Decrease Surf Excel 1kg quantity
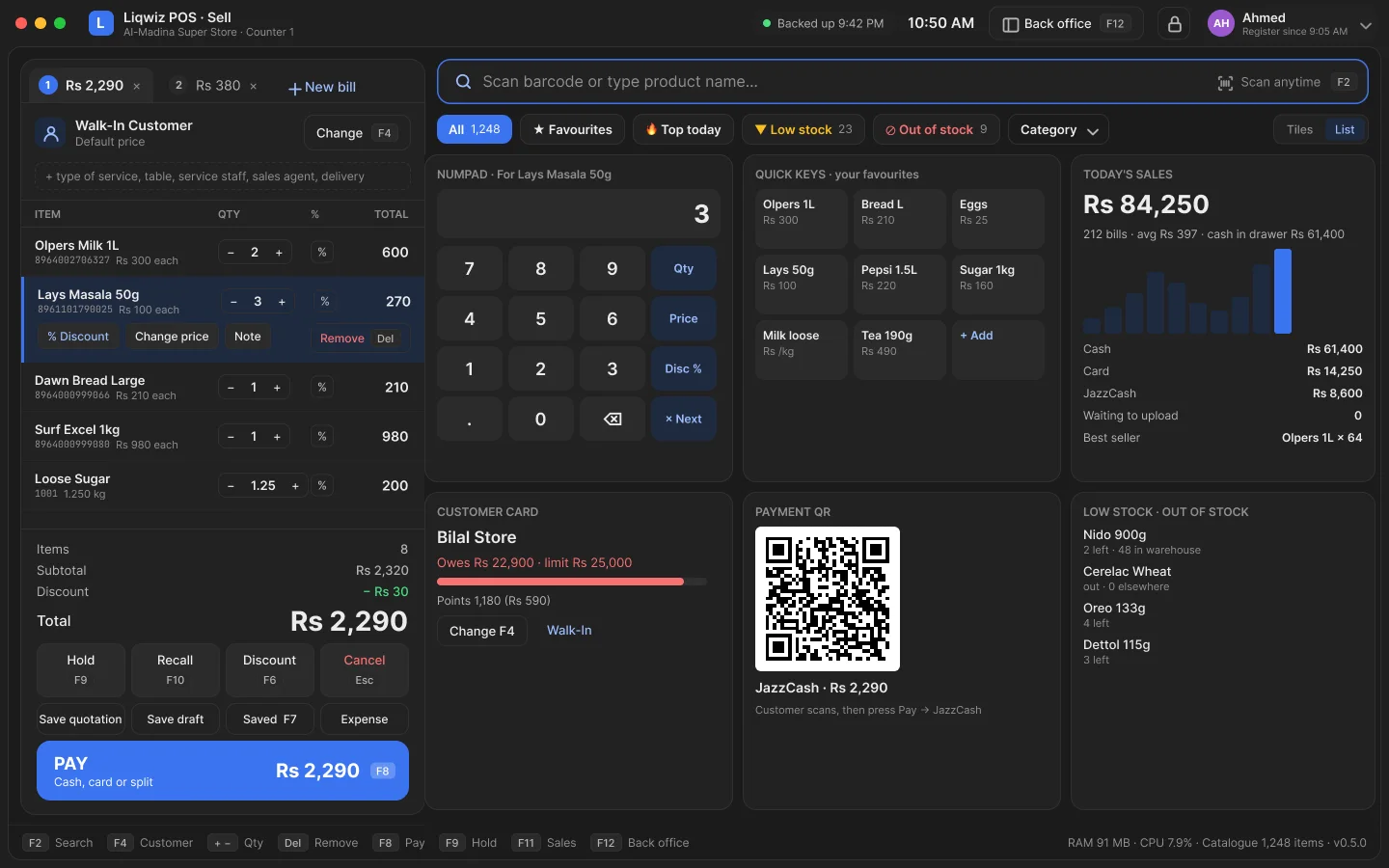Image resolution: width=1389 pixels, height=868 pixels. [231, 437]
